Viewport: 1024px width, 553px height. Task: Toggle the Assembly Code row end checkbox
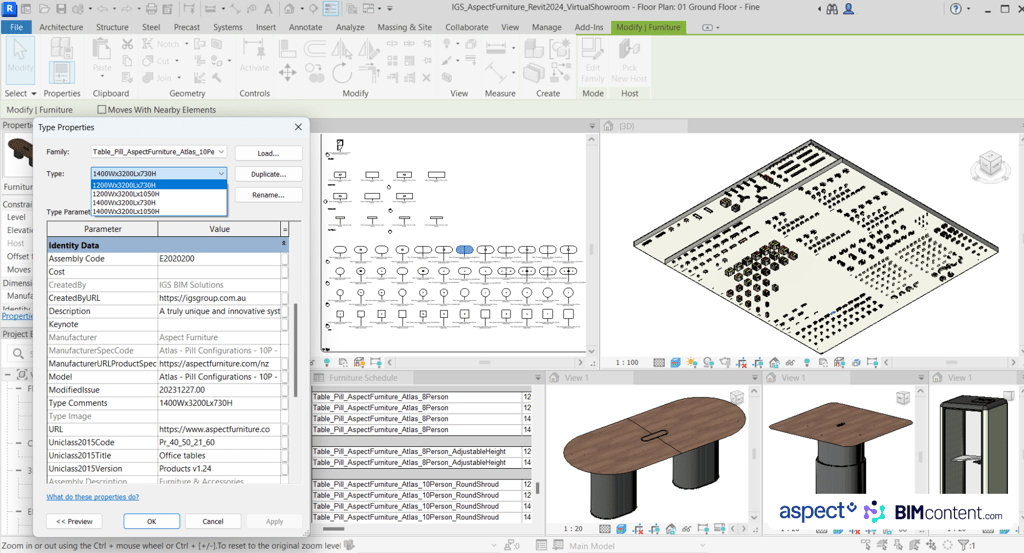click(x=284, y=259)
